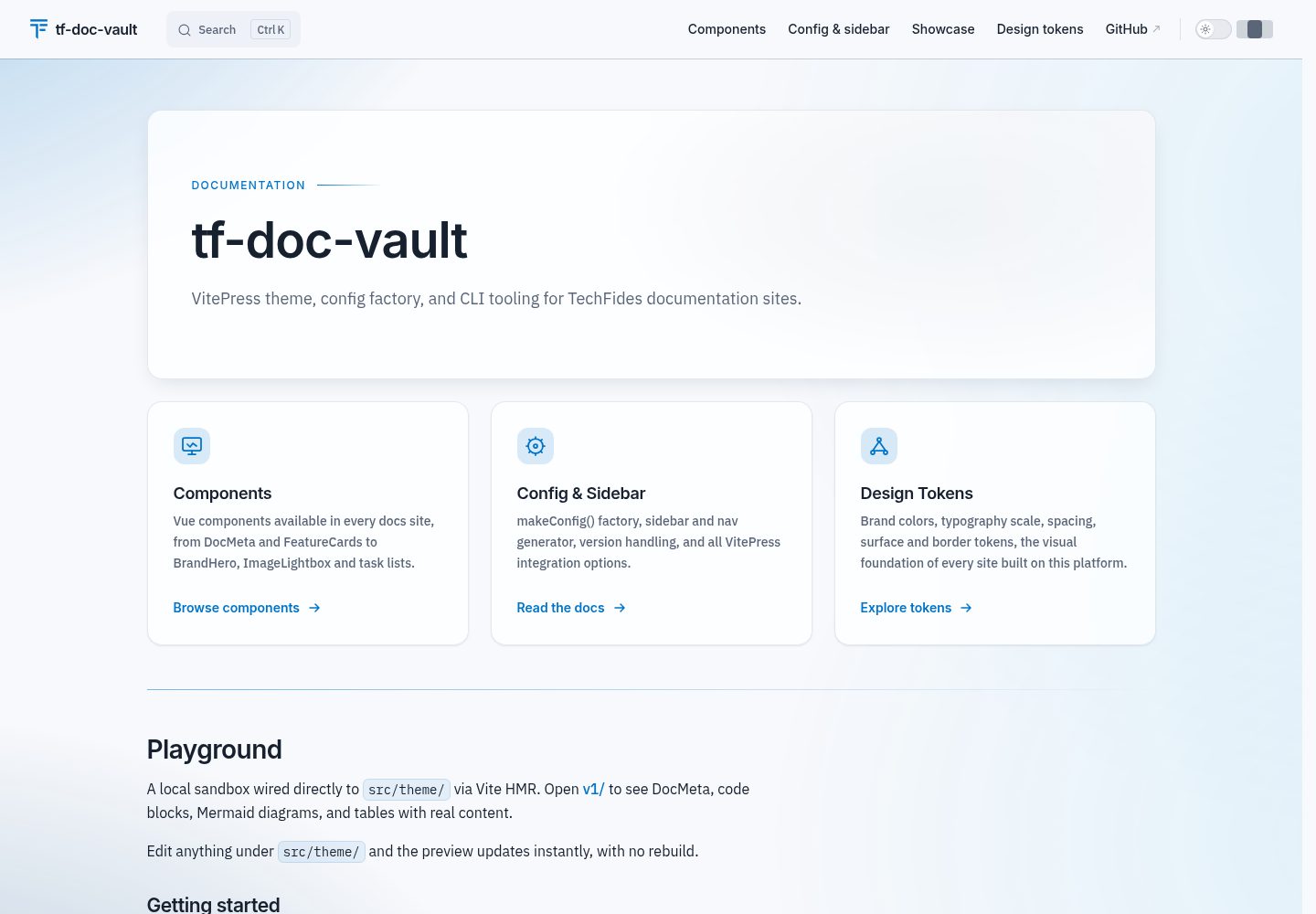This screenshot has width=1316, height=914.
Task: Click the Getting started heading
Action: click(213, 904)
